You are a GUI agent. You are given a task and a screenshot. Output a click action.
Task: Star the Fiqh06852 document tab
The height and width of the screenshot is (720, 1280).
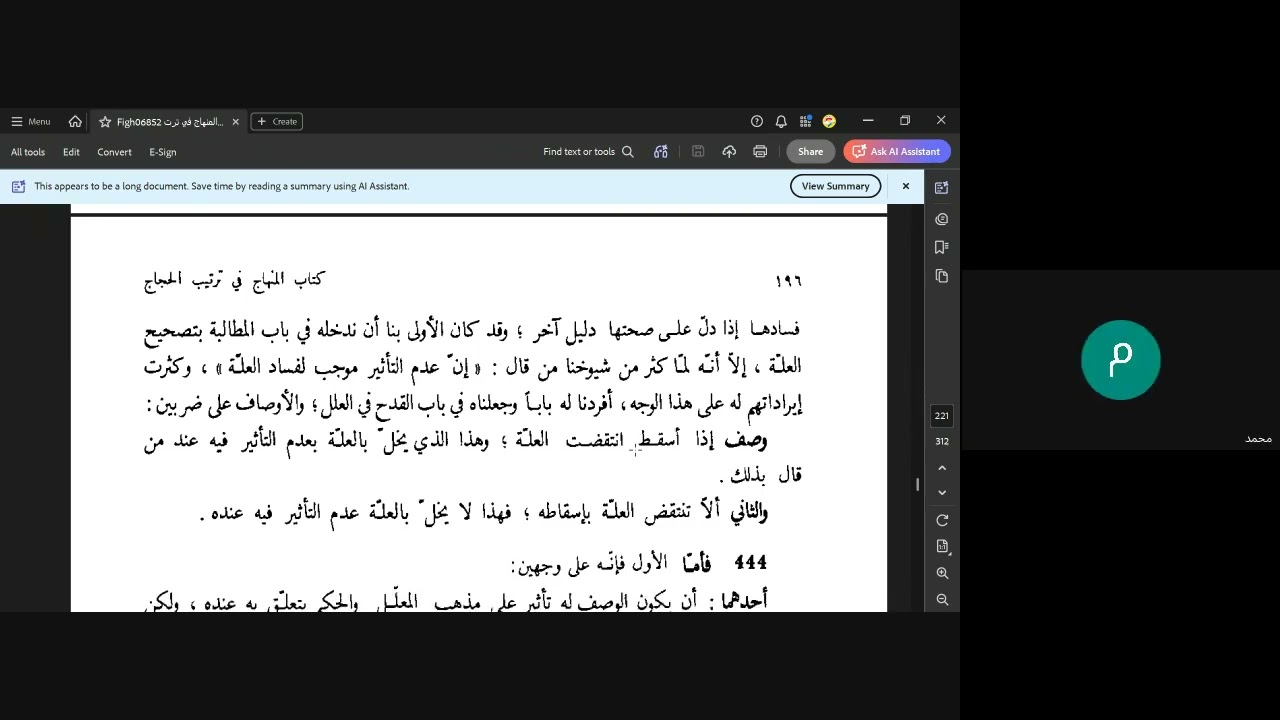click(x=105, y=122)
